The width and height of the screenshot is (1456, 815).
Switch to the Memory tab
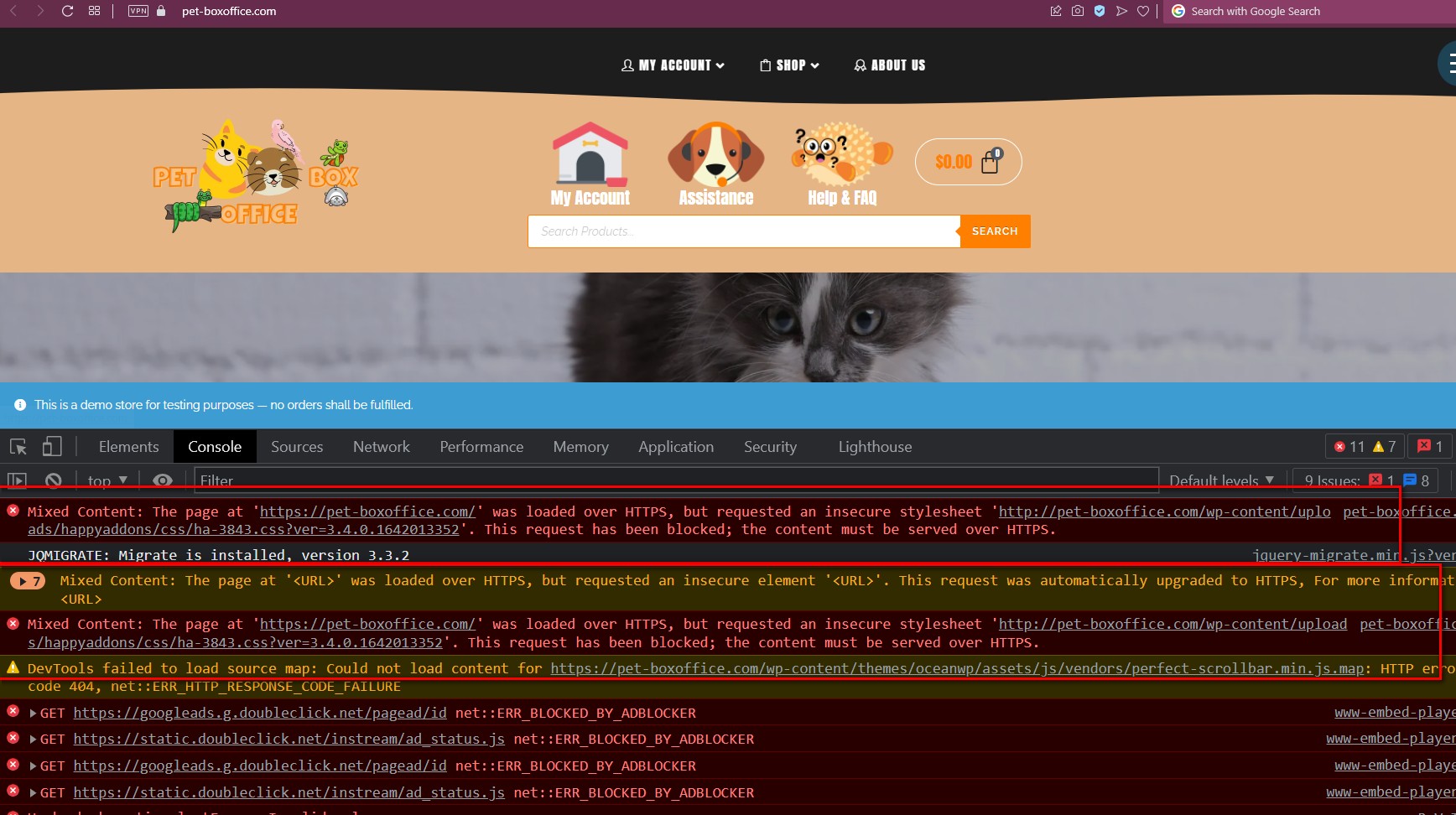(580, 447)
